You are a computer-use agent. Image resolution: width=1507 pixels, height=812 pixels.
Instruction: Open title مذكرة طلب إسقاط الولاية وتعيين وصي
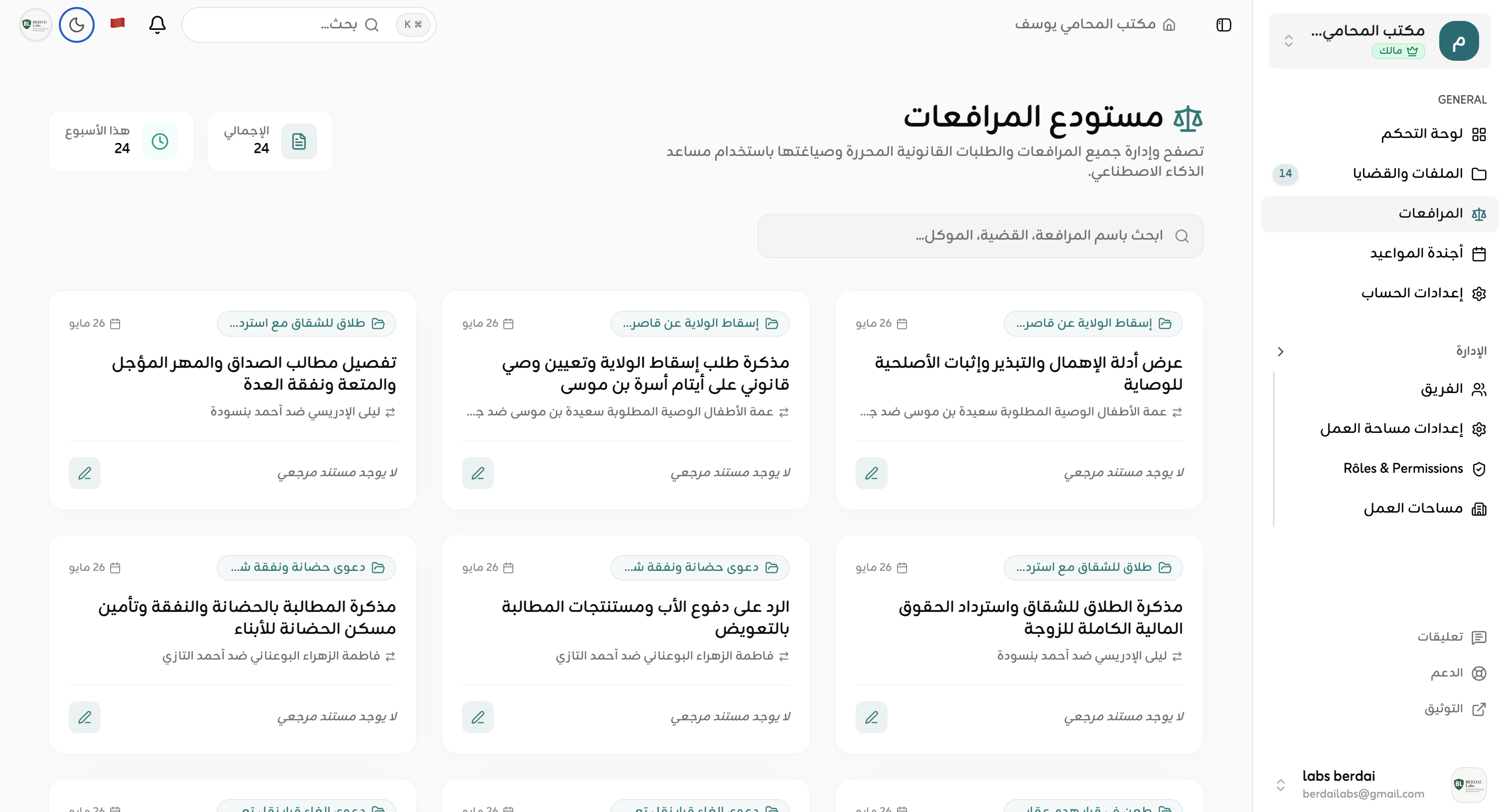click(x=645, y=374)
